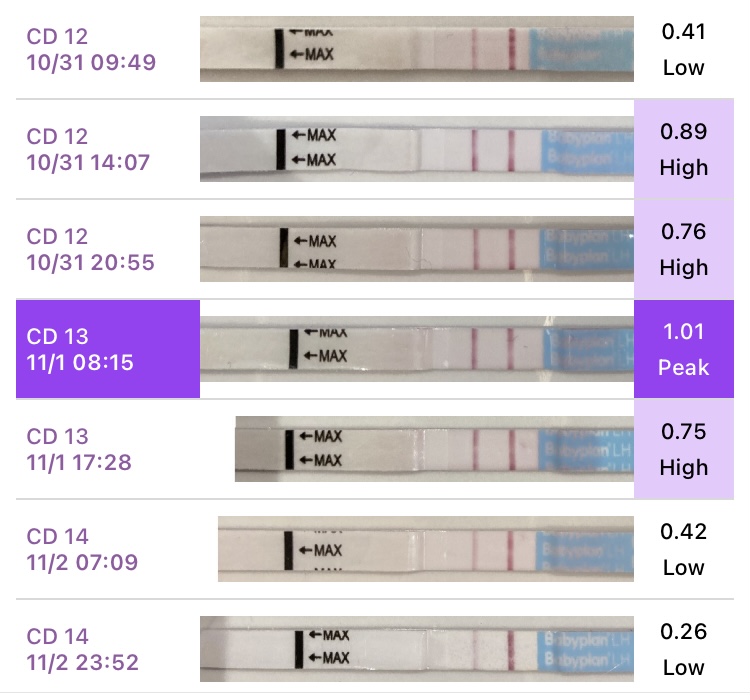The image size is (750, 700).
Task: Open the test strip photo from 10/31 09:49
Action: (417, 48)
